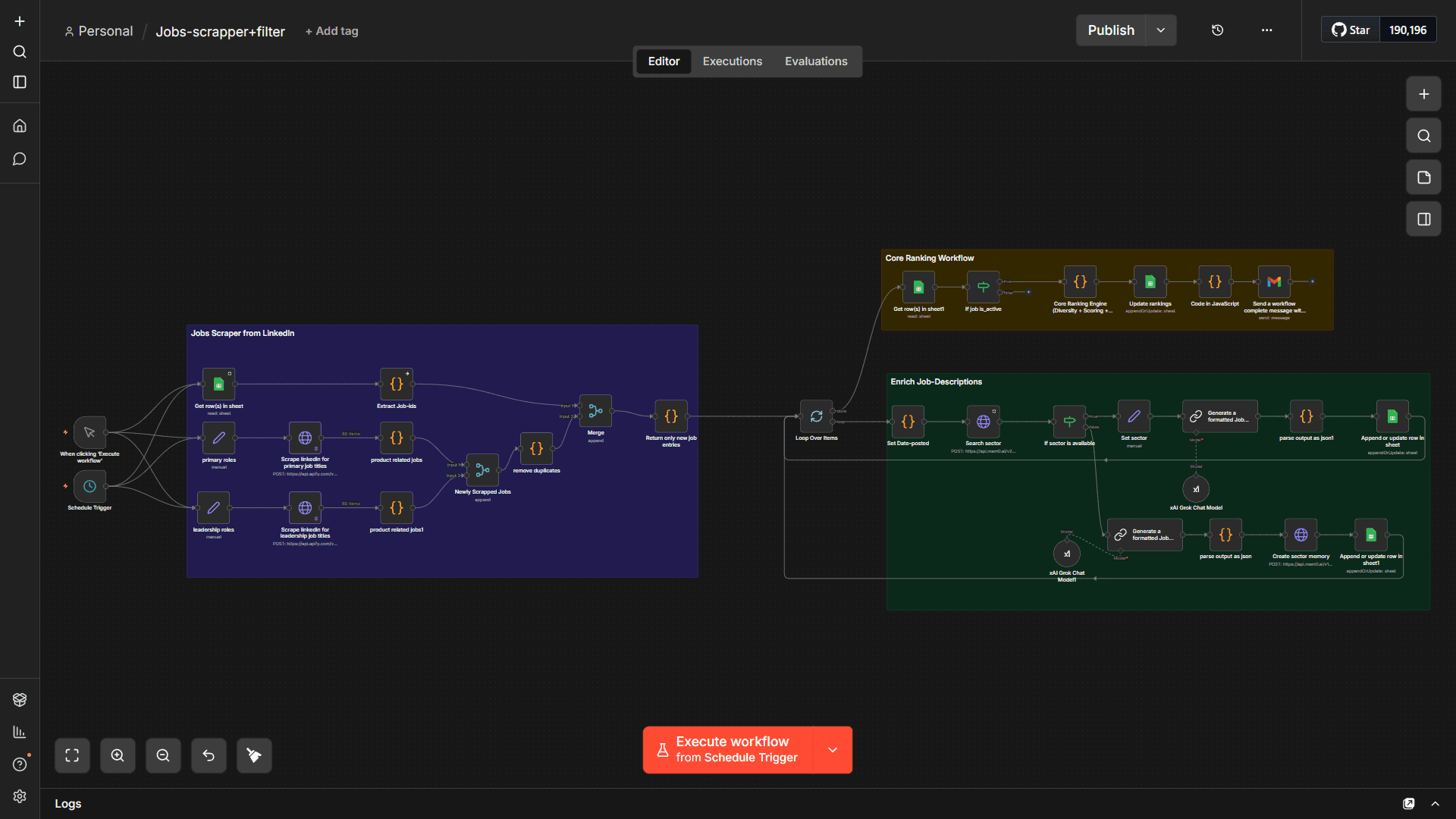This screenshot has height=819, width=1456.
Task: Zoom in on the canvas
Action: (x=118, y=755)
